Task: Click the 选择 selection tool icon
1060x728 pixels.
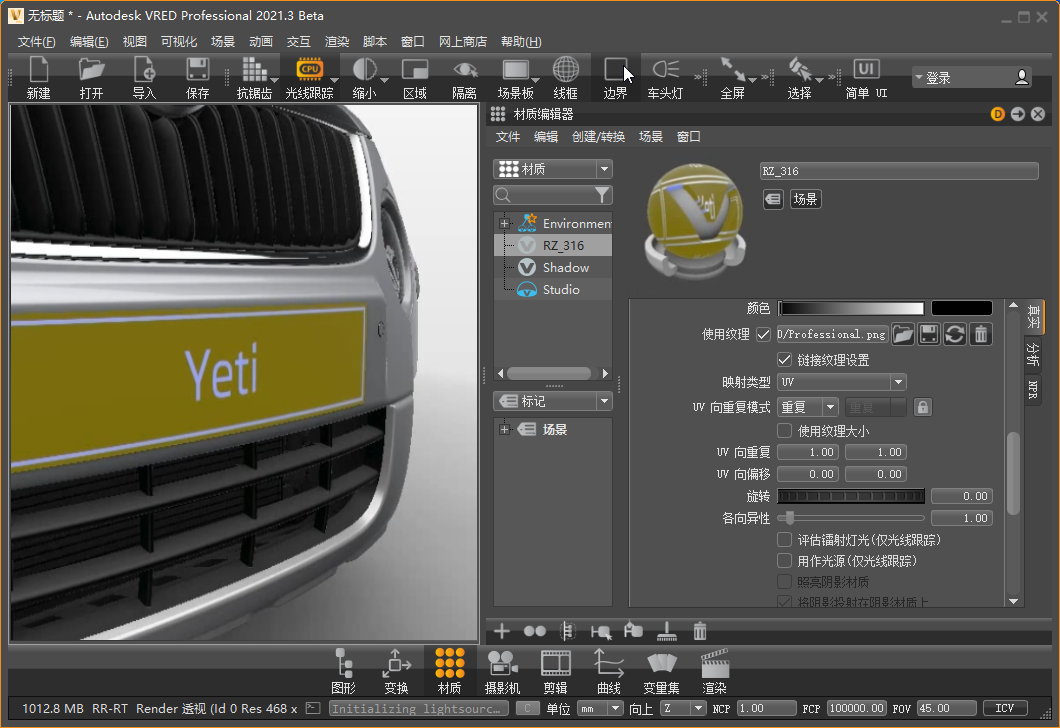Action: click(x=799, y=78)
